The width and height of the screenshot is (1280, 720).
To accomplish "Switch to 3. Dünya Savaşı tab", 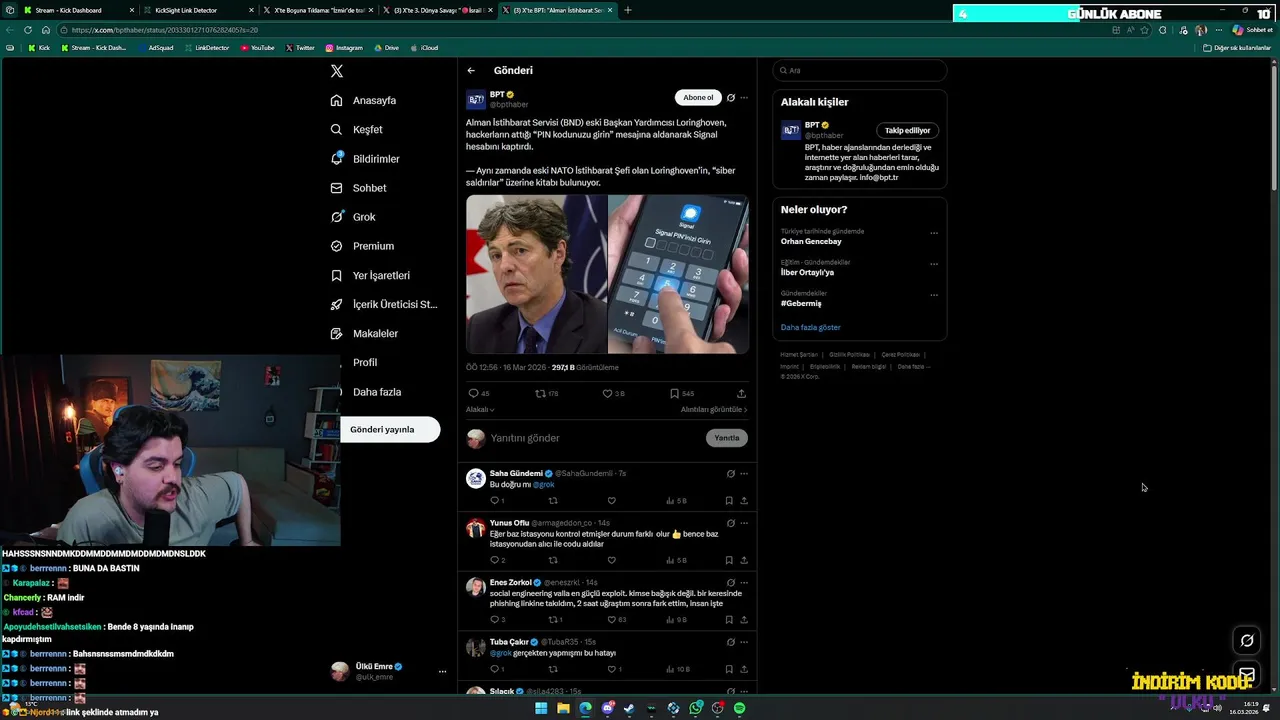I will (438, 10).
